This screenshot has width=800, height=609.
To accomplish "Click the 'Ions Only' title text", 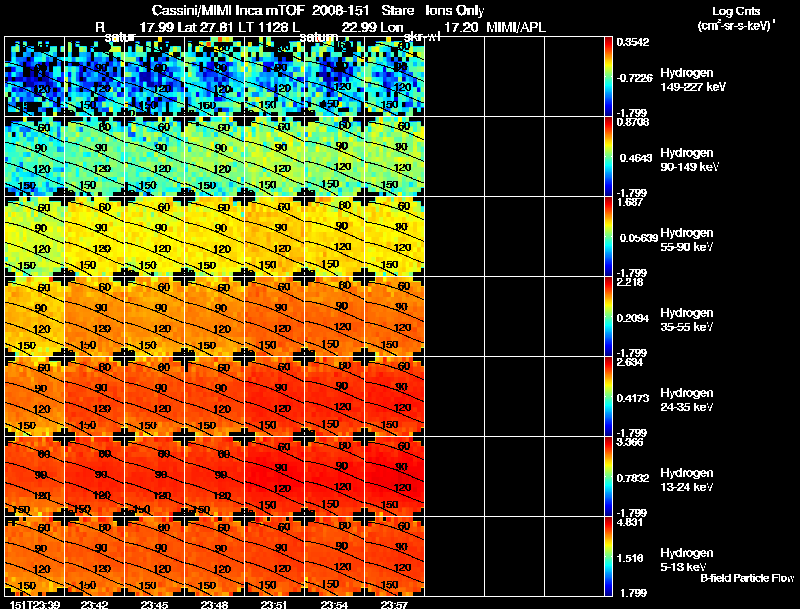I will click(455, 11).
